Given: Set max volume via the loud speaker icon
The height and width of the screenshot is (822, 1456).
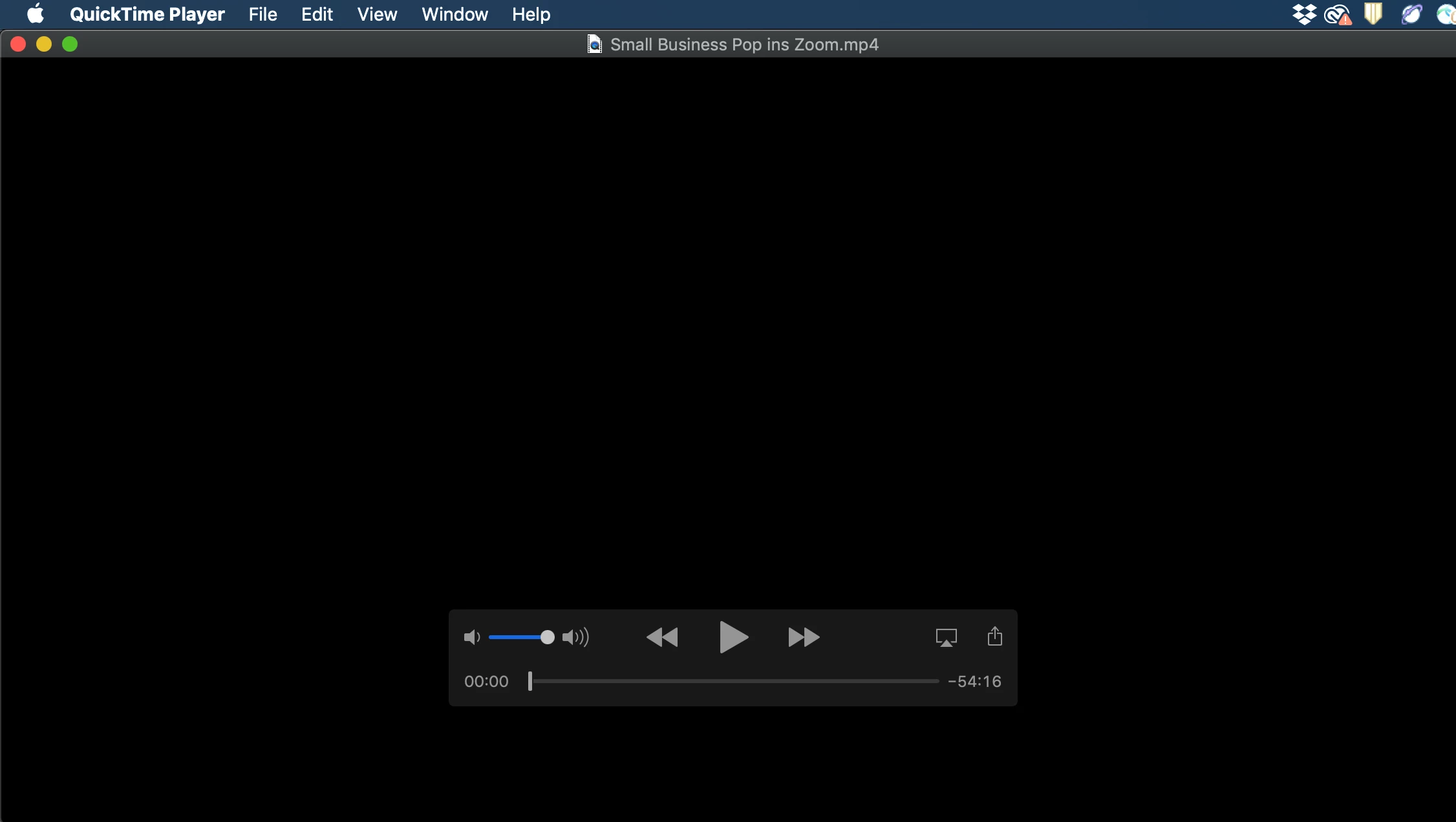Looking at the screenshot, I should (575, 637).
